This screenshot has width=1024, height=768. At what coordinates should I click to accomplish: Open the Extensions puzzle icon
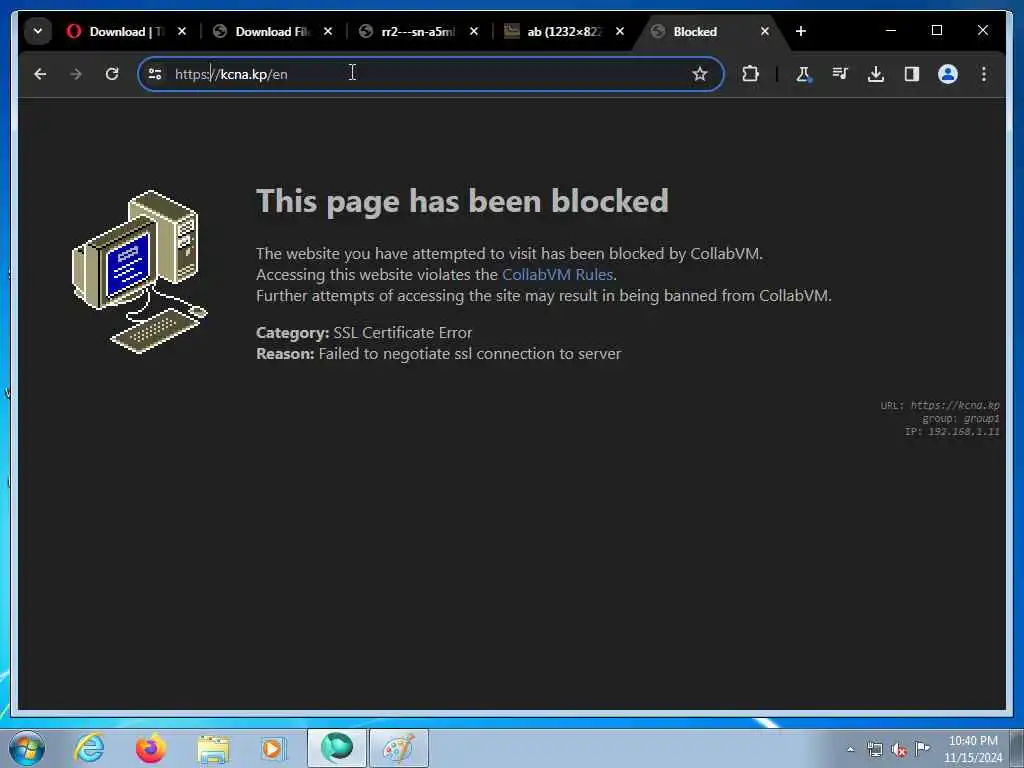750,74
